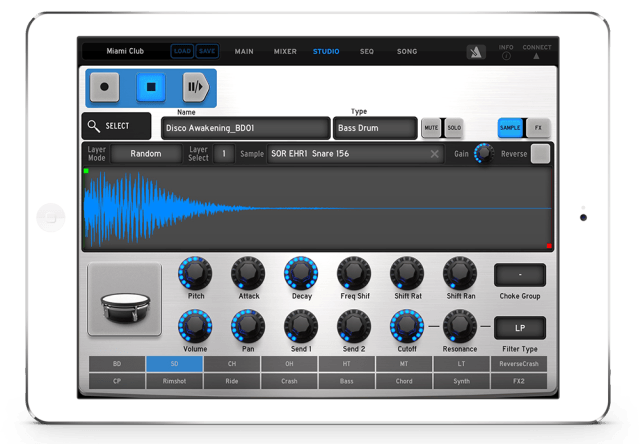This screenshot has height=444, width=640.
Task: Switch to the MIXER tab
Action: pyautogui.click(x=284, y=51)
